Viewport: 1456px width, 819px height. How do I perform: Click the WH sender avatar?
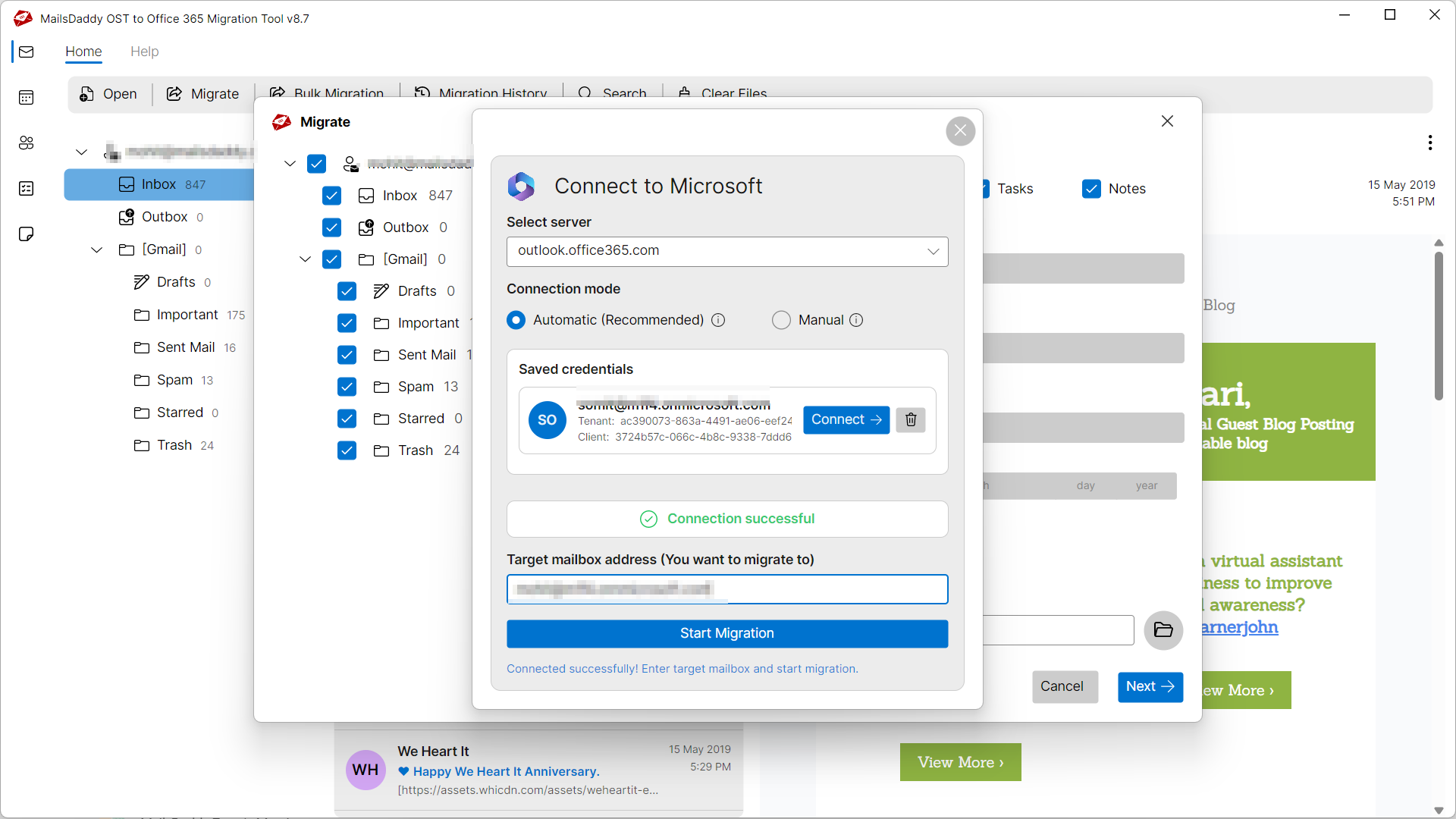[x=366, y=770]
